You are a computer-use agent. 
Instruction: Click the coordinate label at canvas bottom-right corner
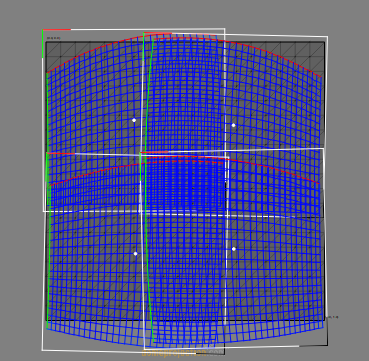(x=332, y=317)
